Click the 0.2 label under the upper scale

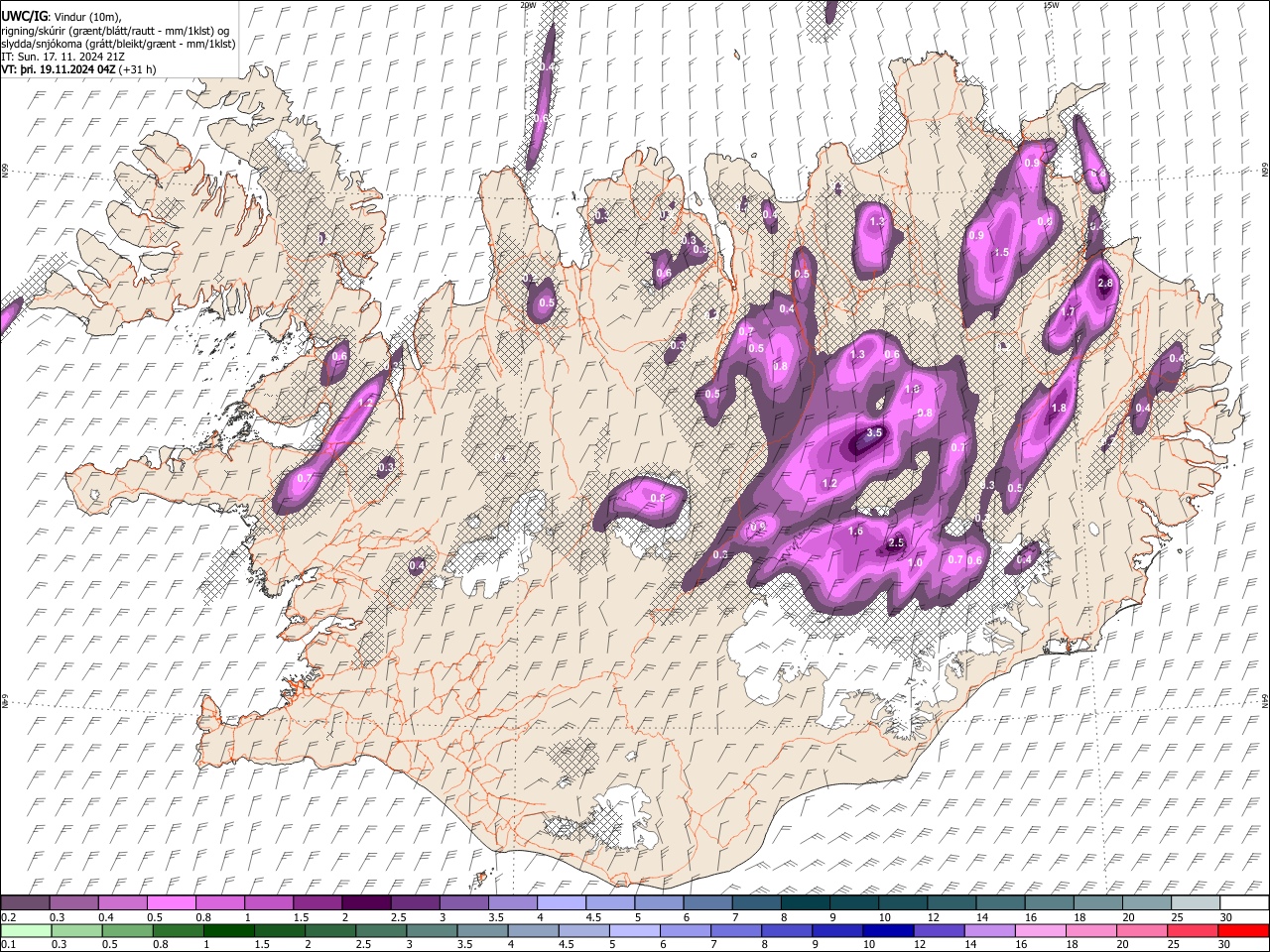tap(8, 917)
